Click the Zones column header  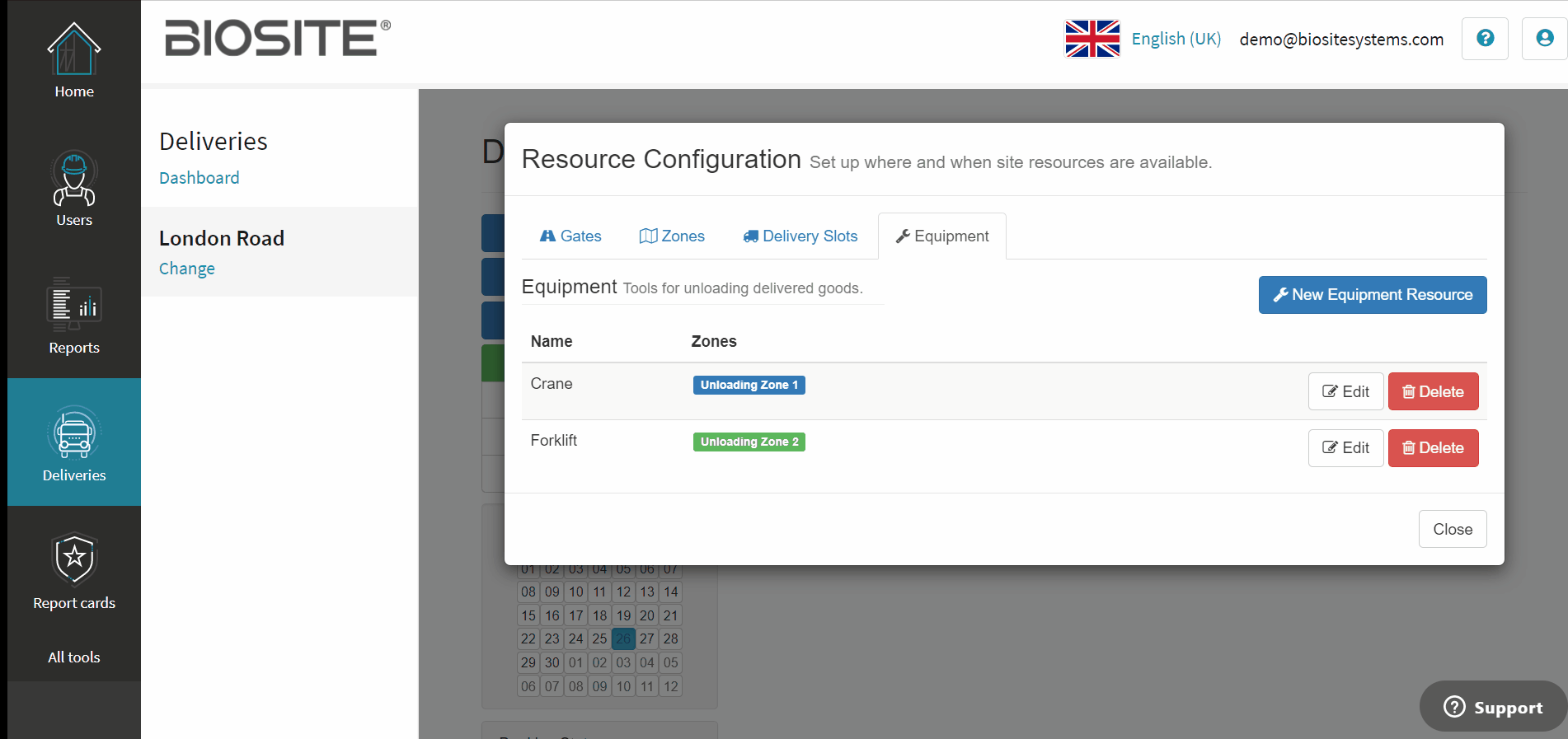[714, 341]
